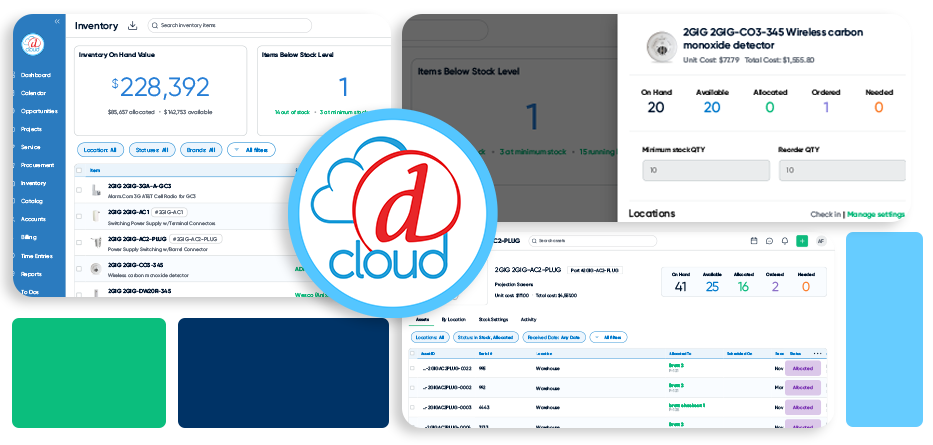933x445 pixels.
Task: Click the Asset ID column header
Action: (428, 353)
